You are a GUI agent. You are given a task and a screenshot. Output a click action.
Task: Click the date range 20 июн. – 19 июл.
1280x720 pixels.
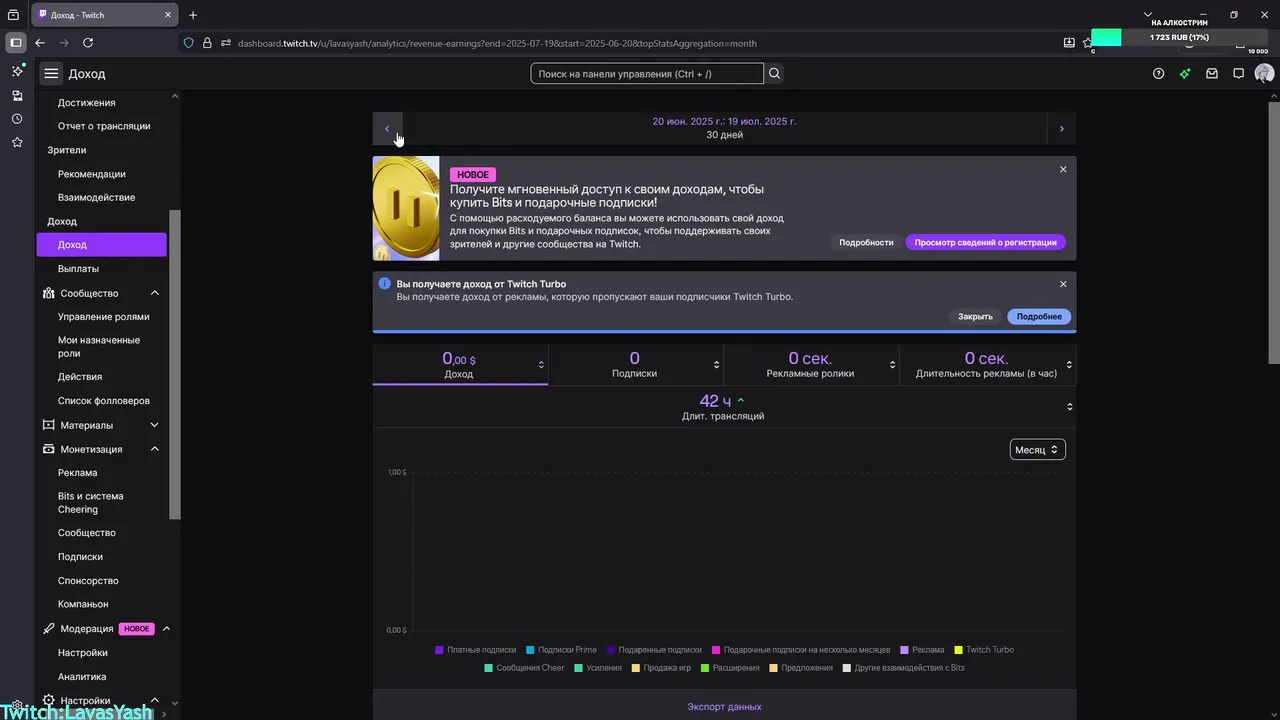tap(724, 121)
